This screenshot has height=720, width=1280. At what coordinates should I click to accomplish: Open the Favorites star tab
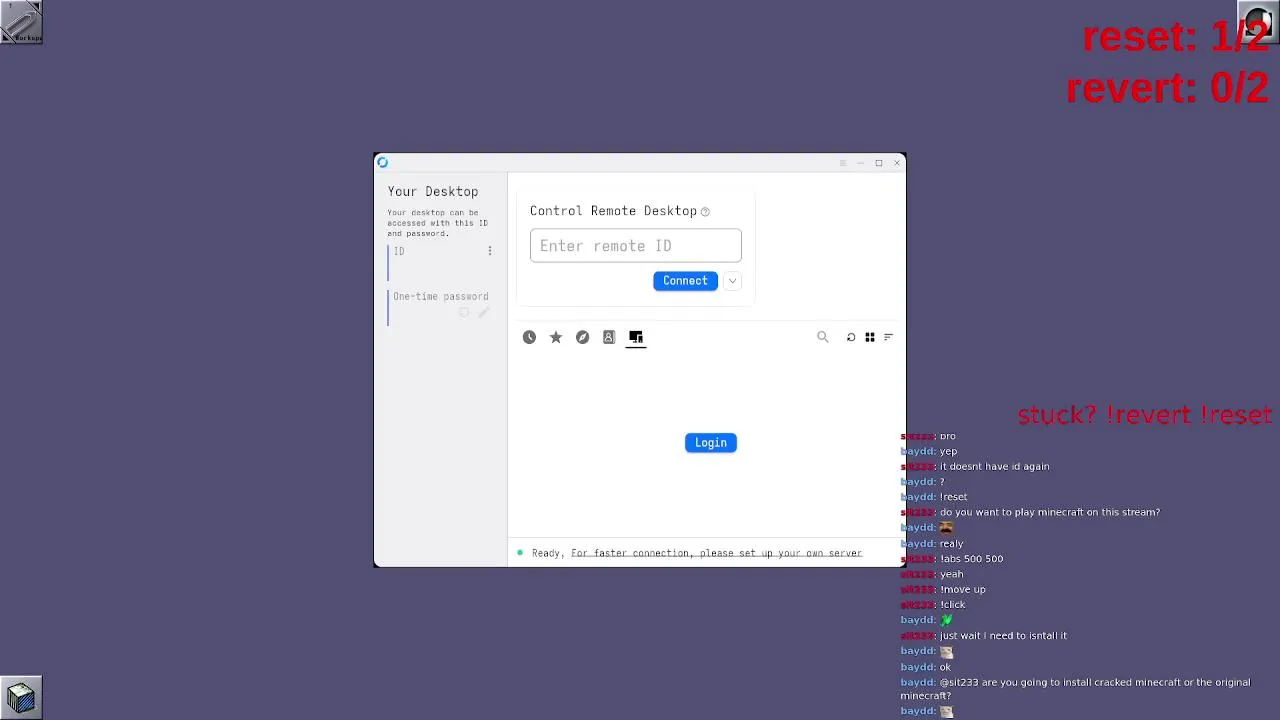tap(556, 337)
